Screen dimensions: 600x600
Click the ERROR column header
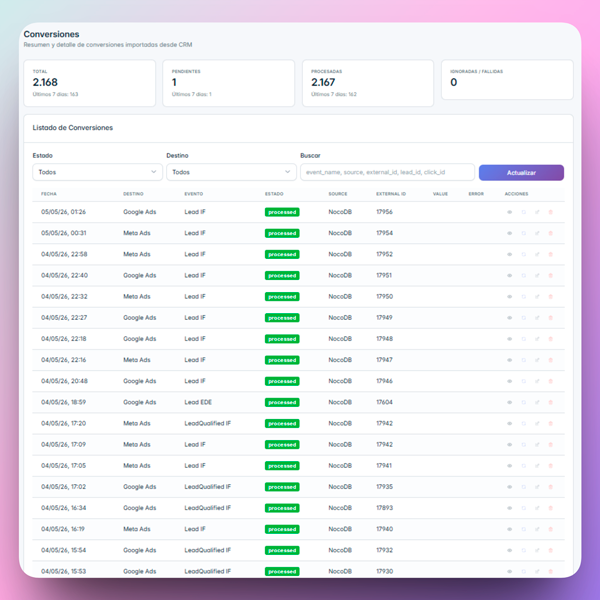coord(476,194)
